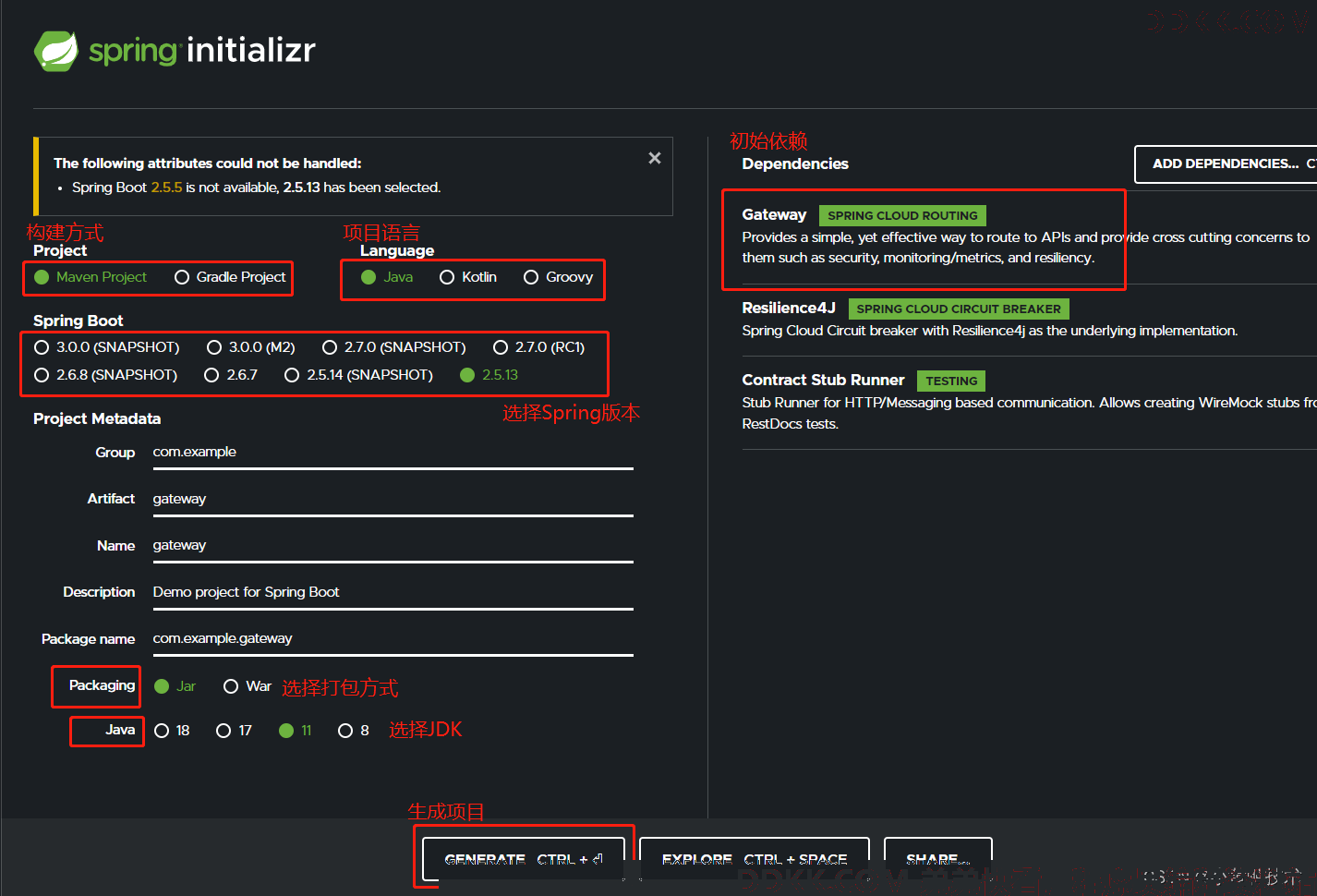Screen dimensions: 1317x896
Task: Click the Explore project button
Action: pyautogui.click(x=755, y=859)
